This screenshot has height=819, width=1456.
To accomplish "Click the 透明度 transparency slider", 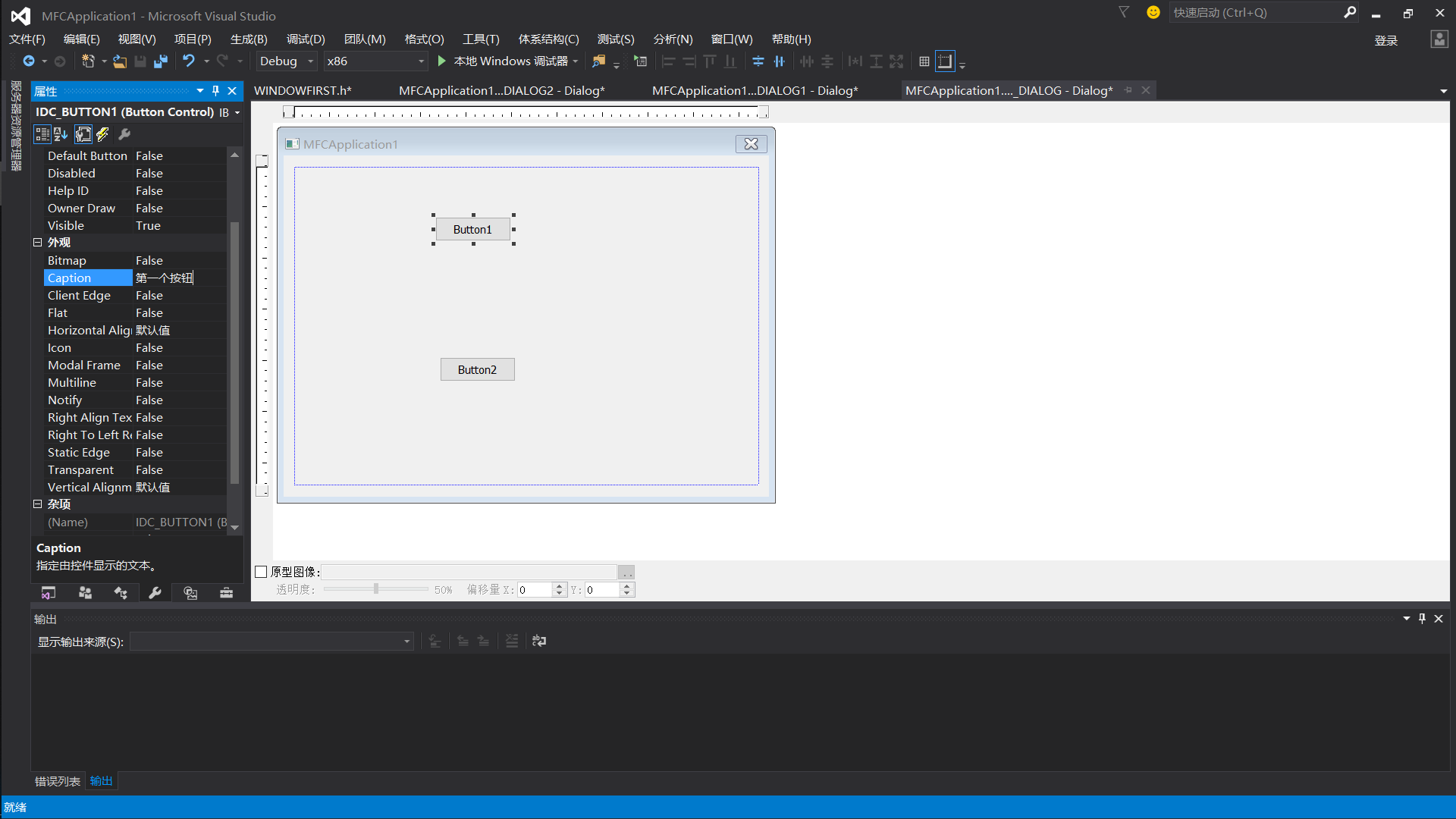I will pyautogui.click(x=376, y=589).
